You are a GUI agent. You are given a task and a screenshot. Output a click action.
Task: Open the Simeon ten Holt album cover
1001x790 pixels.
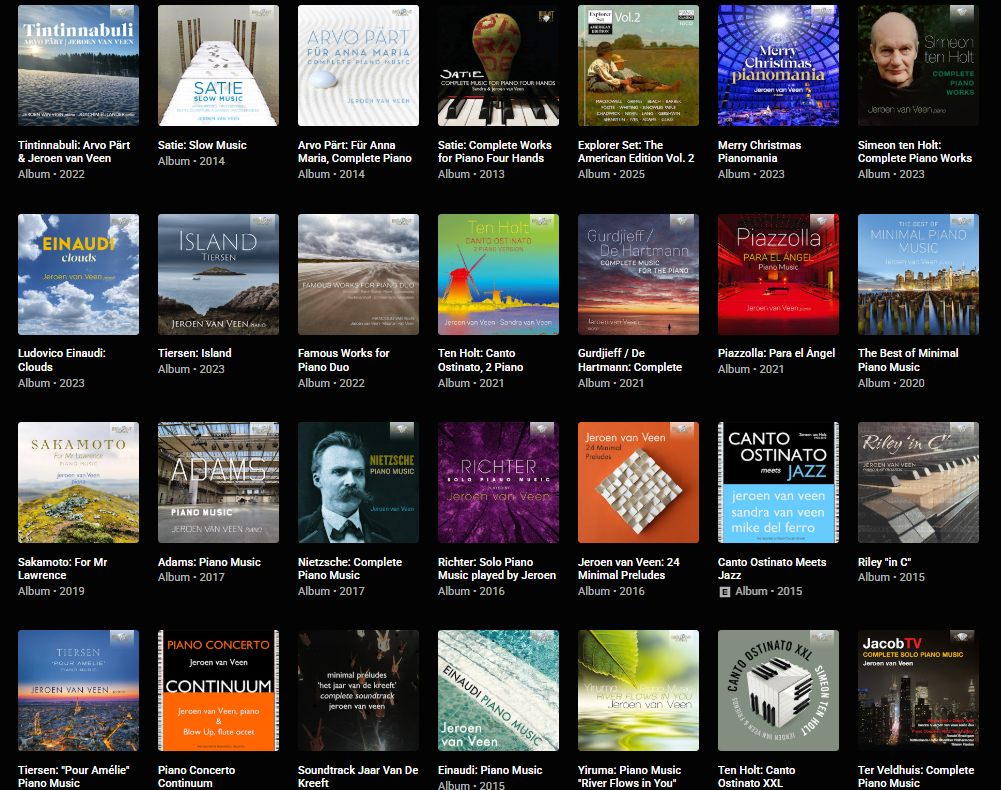(x=918, y=65)
